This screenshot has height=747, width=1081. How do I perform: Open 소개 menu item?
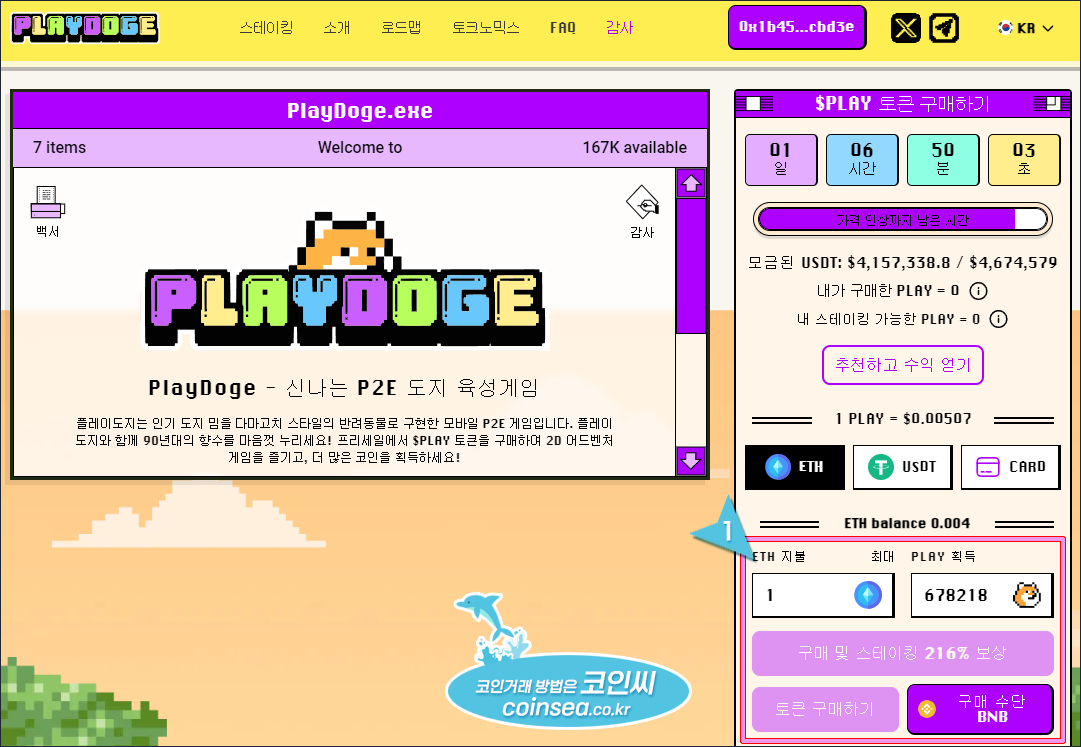coord(337,28)
